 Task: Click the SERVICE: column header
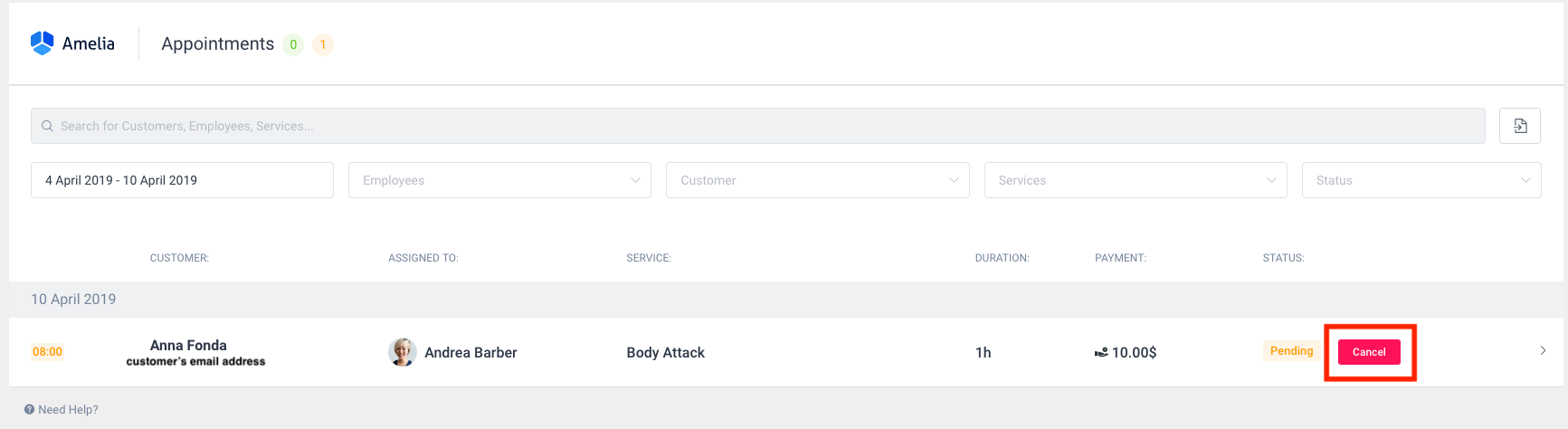[649, 258]
